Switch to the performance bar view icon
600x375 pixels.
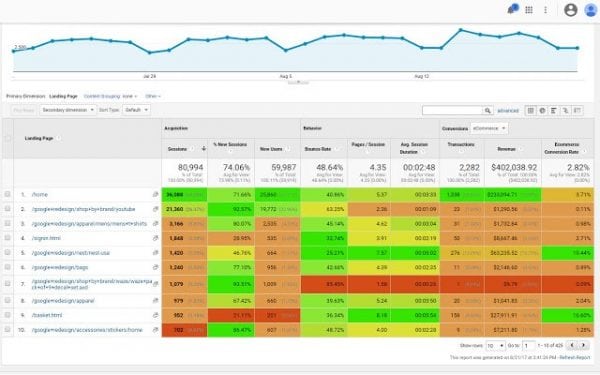click(554, 111)
